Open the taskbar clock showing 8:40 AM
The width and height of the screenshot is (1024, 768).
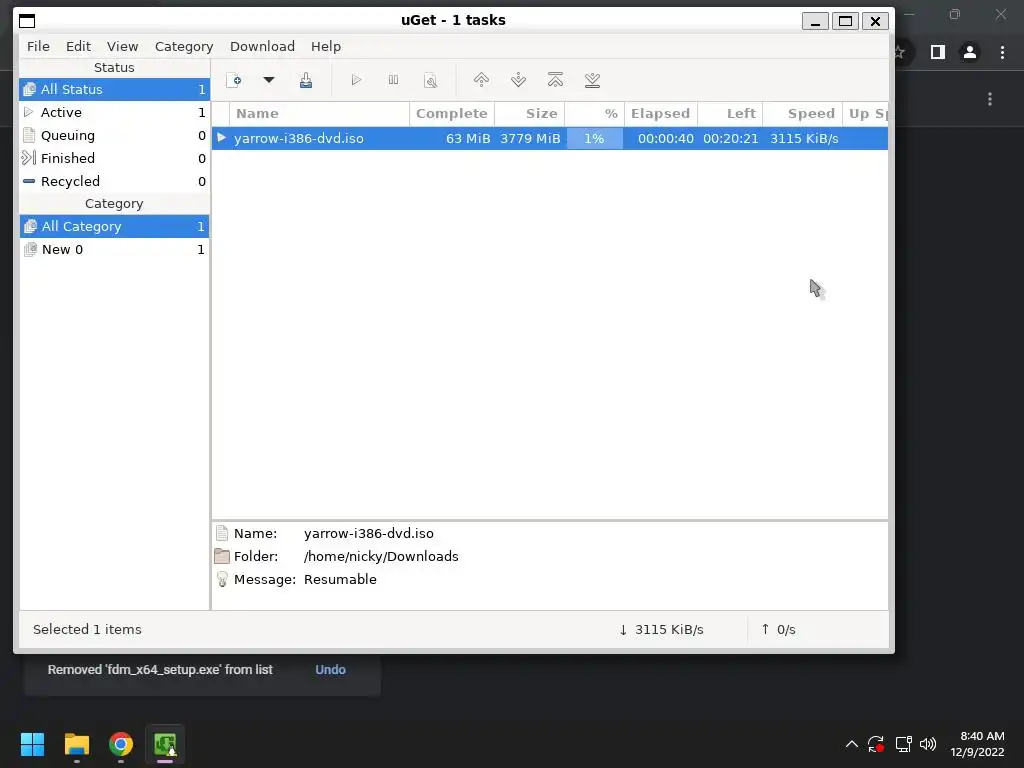coord(977,744)
